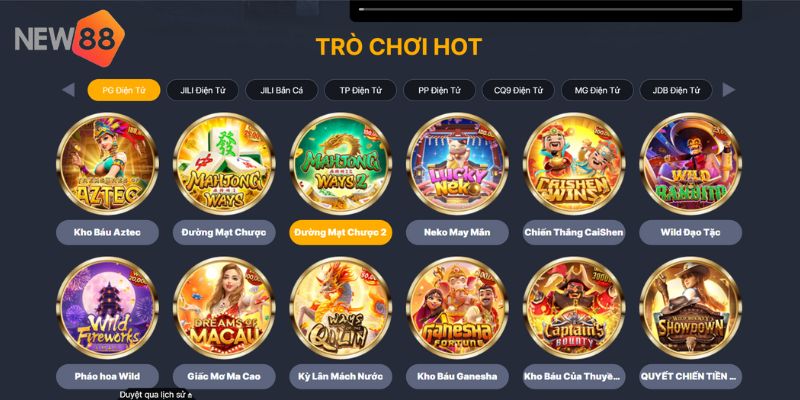
Task: Open the Caishen Wins game icon
Action: click(573, 164)
